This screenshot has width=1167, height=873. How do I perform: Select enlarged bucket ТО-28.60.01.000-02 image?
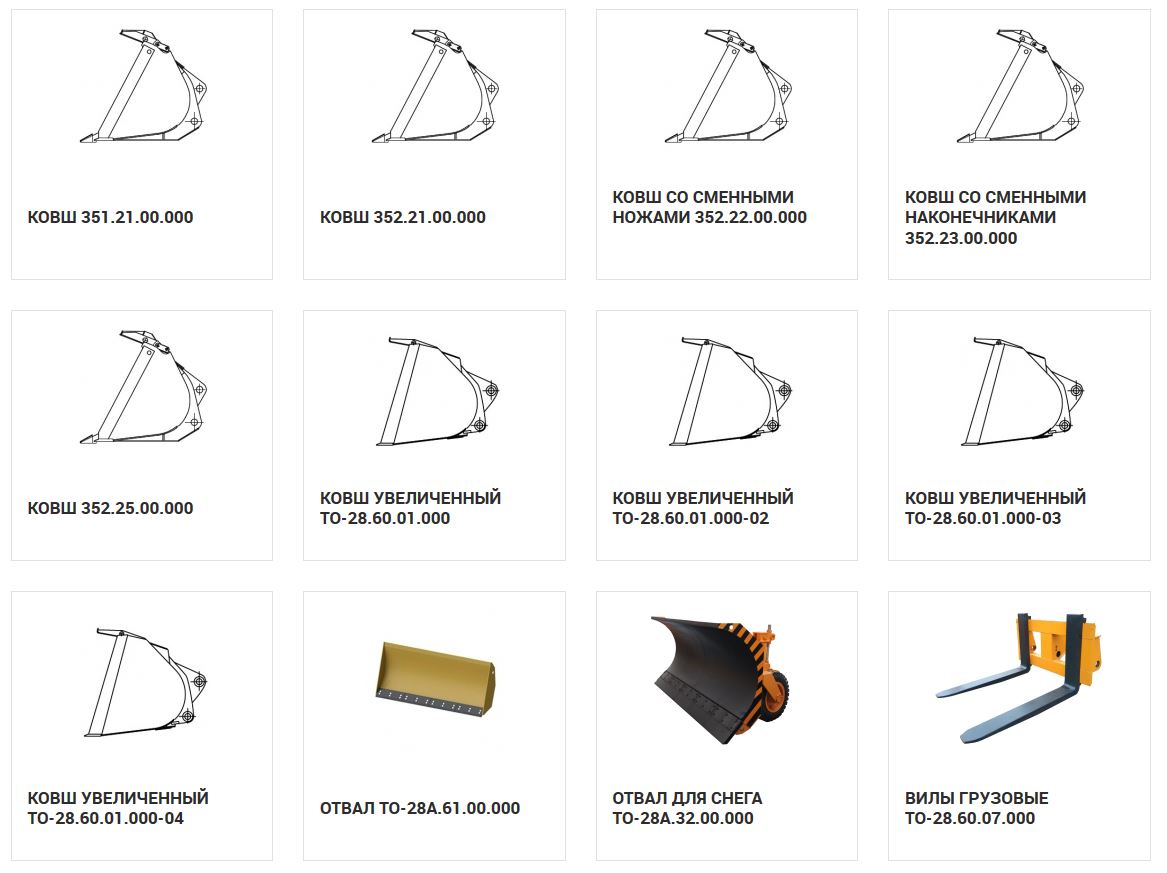tap(729, 391)
